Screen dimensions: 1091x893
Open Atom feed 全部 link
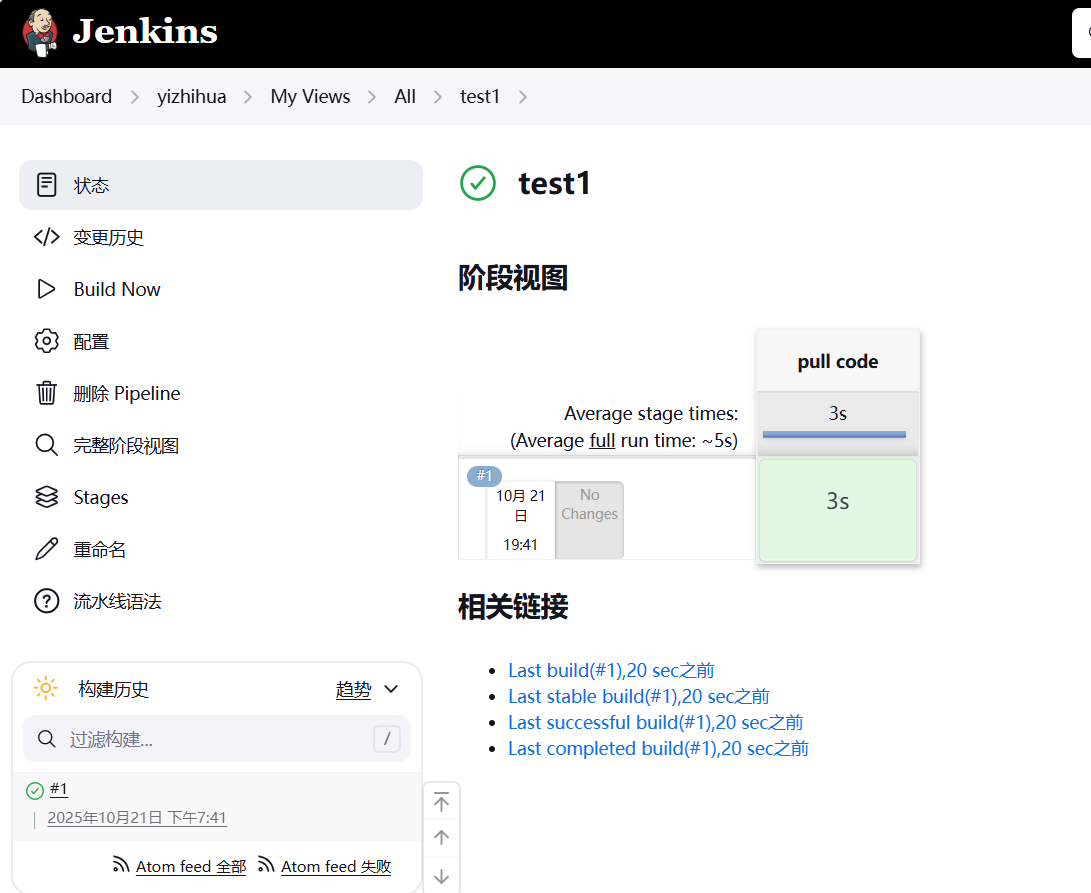click(x=191, y=867)
